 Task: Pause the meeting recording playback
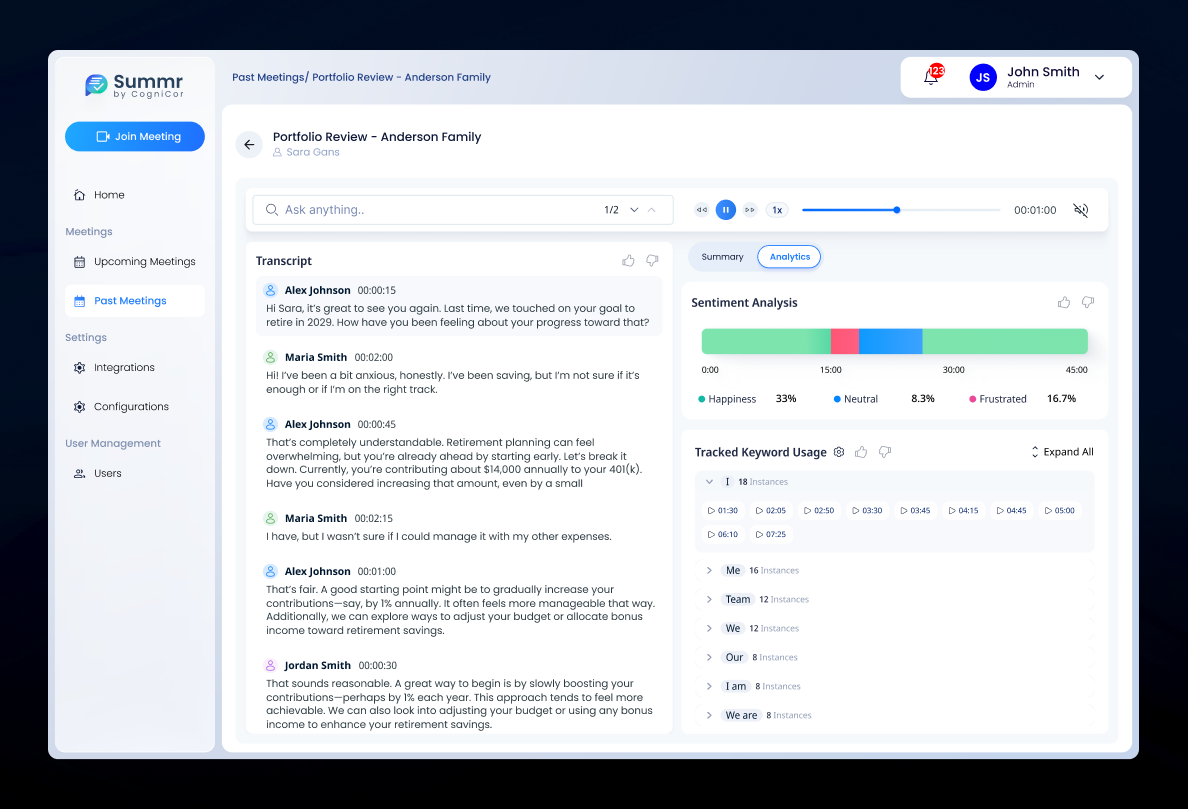(726, 210)
